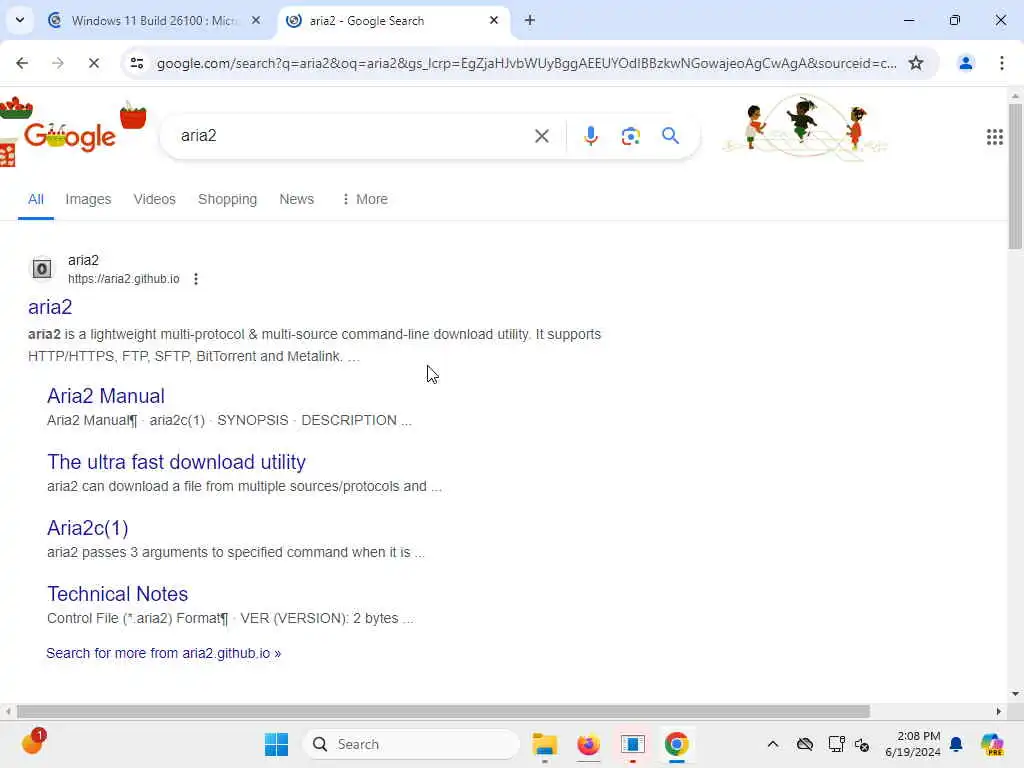1024x768 pixels.
Task: Click the cloud sync tray icon
Action: pyautogui.click(x=805, y=744)
